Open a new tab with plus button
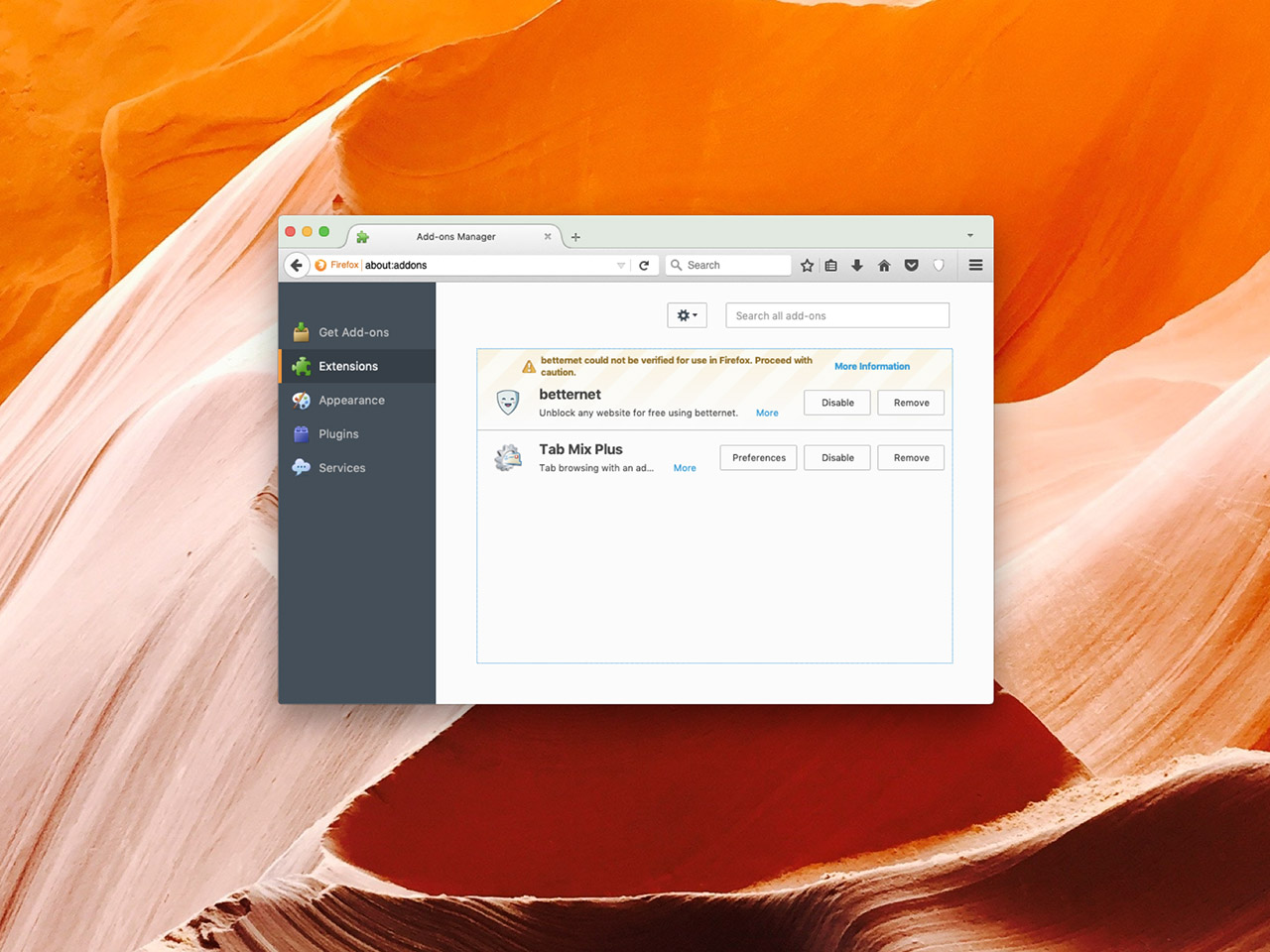Screen dimensions: 1270x952 (x=575, y=237)
